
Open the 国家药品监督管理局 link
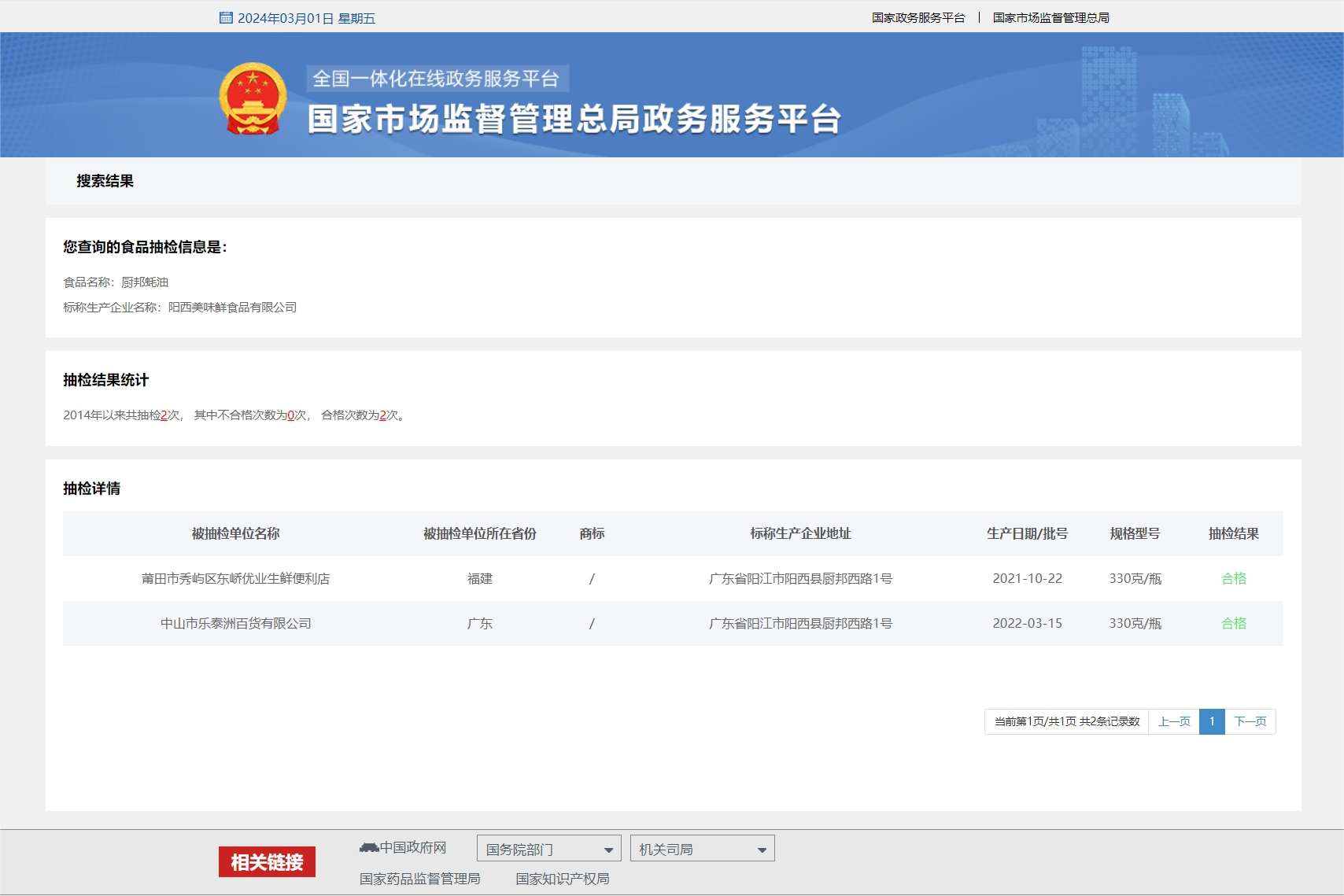[x=421, y=879]
